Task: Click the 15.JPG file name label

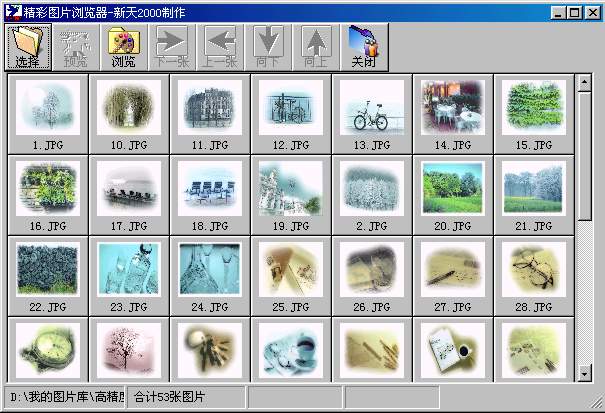Action: pyautogui.click(x=534, y=145)
